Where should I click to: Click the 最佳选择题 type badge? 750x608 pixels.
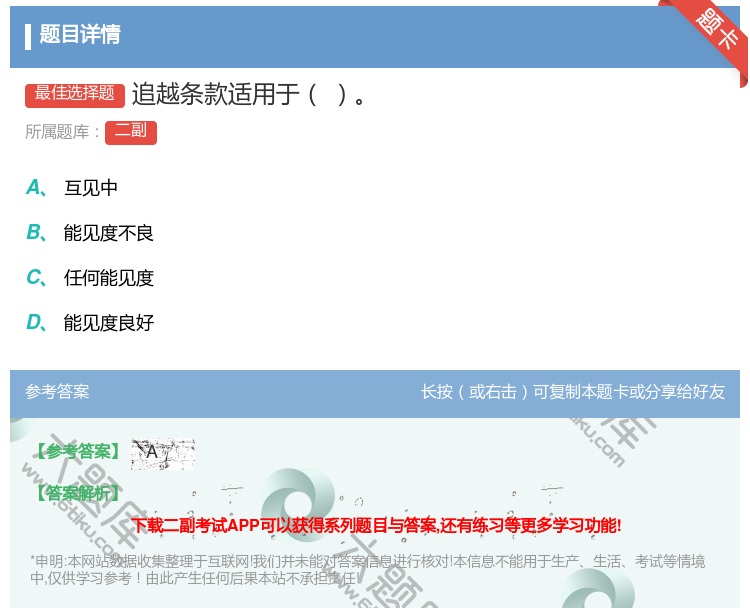coord(75,95)
